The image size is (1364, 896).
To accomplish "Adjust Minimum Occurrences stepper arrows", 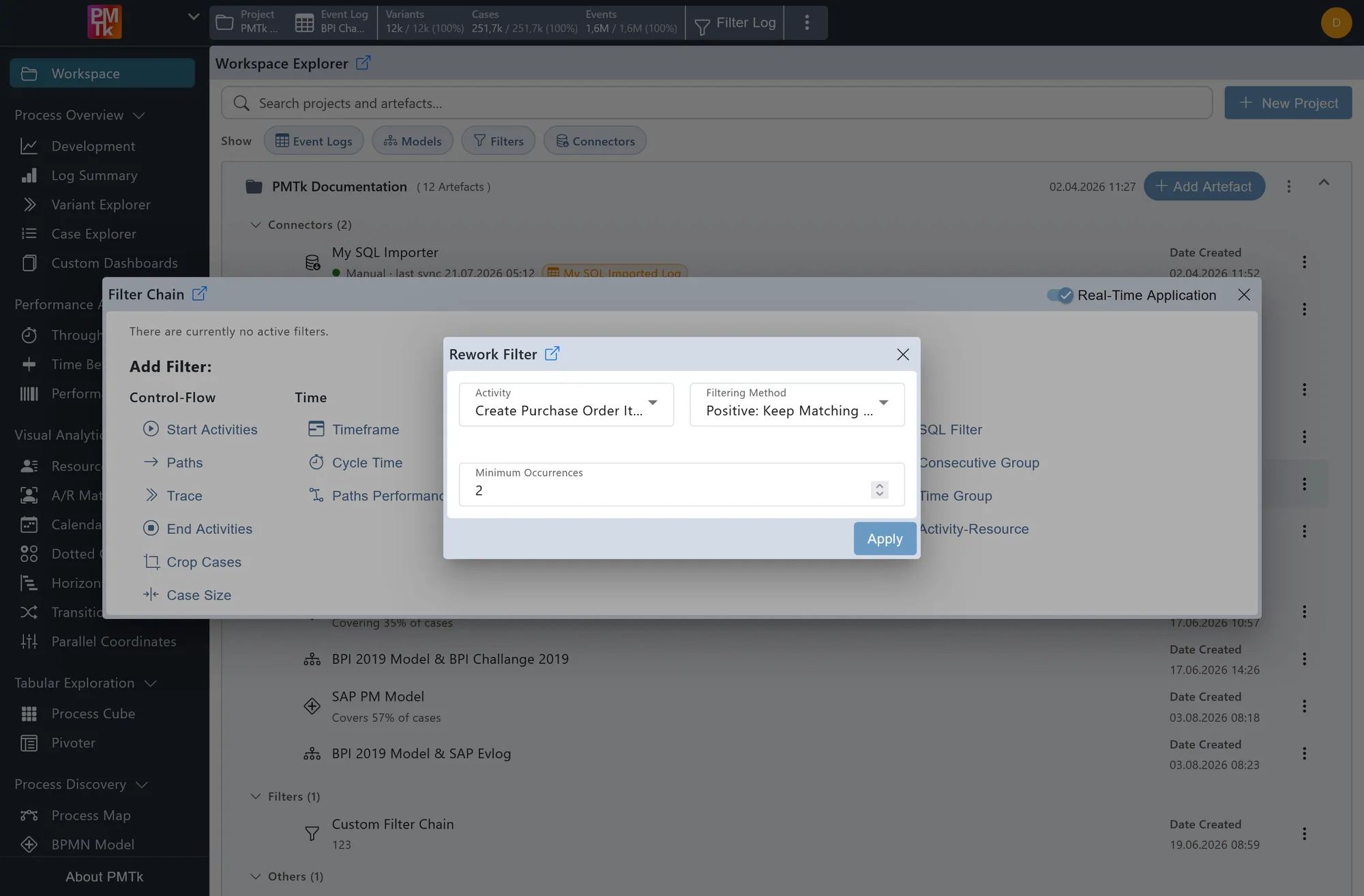I will pos(880,490).
